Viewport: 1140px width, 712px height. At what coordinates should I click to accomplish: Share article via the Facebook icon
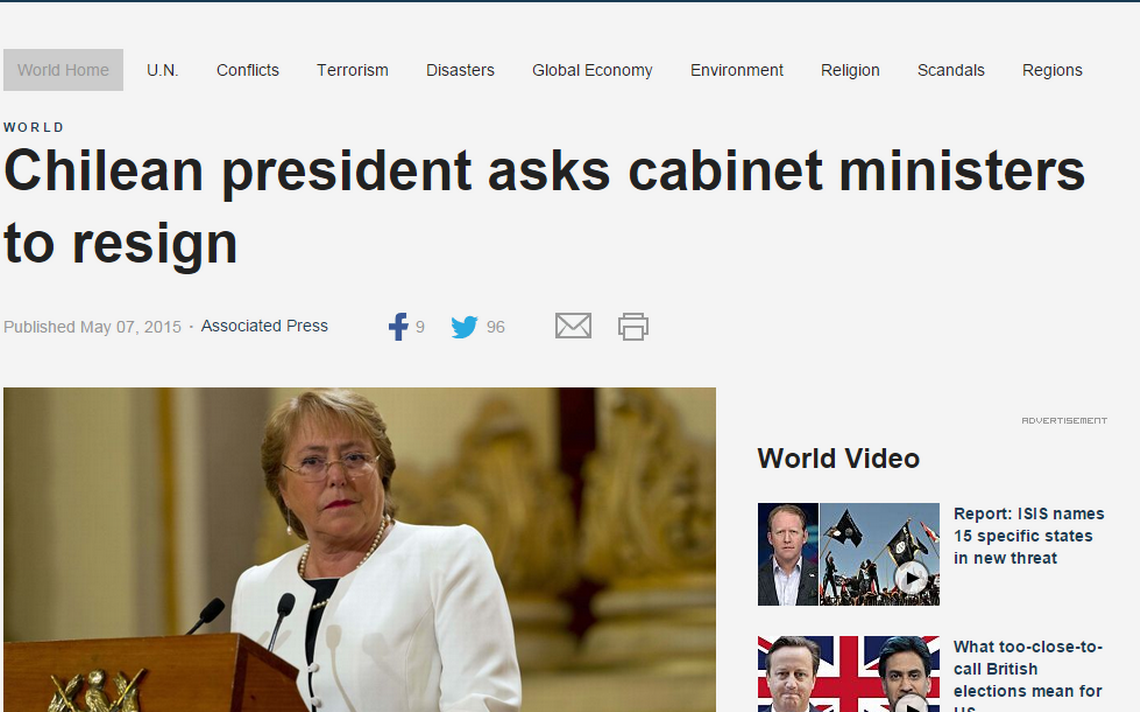coord(398,327)
